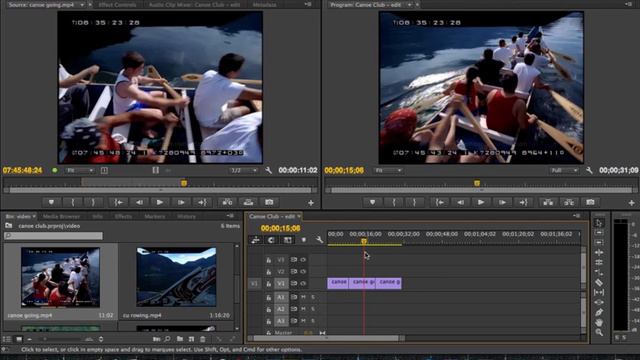Open Source monitor settings wrench
640x360 pixels.
(x=268, y=170)
